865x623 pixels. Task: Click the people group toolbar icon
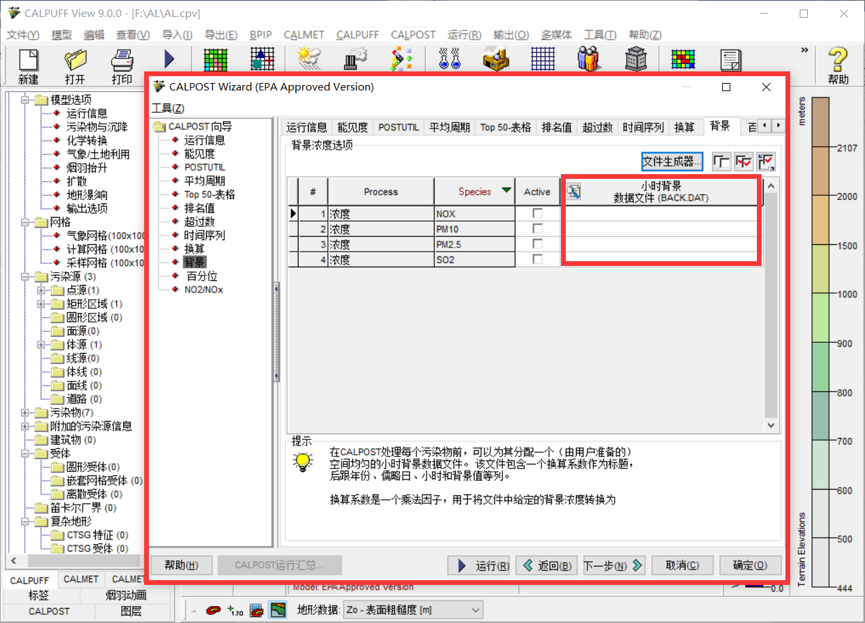tap(589, 59)
